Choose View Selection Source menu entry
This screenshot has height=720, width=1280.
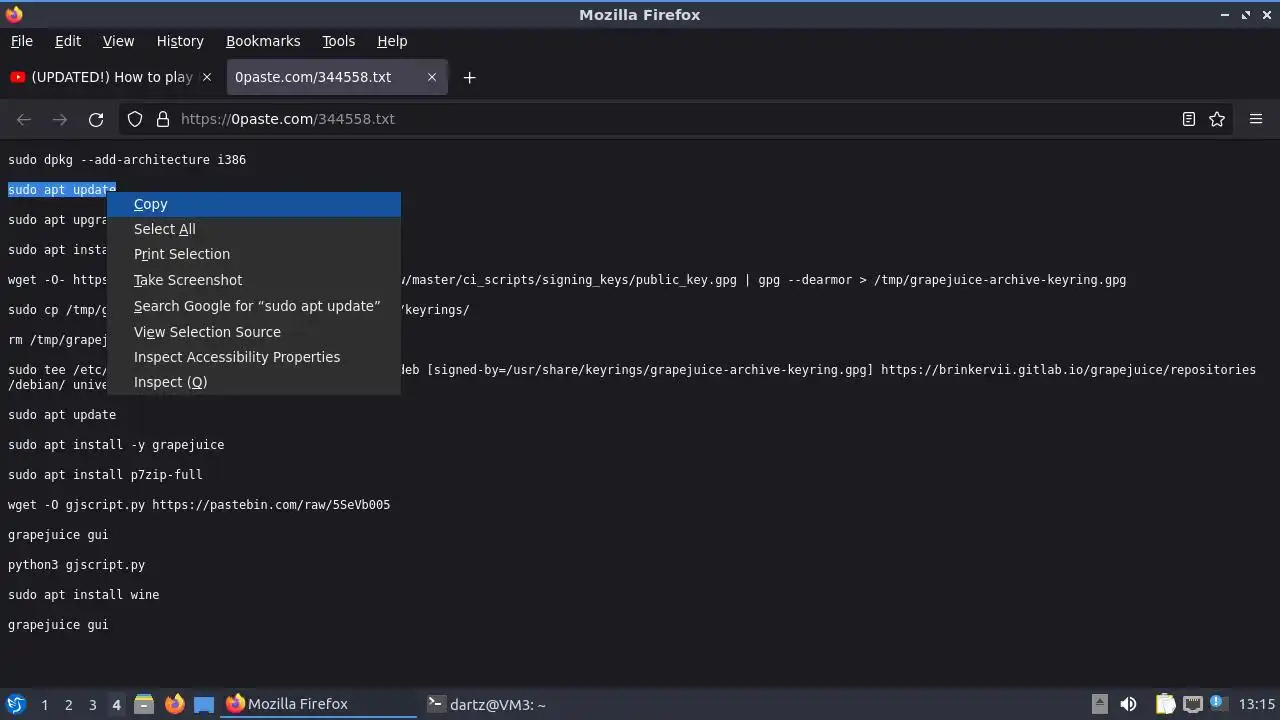[x=254, y=332]
